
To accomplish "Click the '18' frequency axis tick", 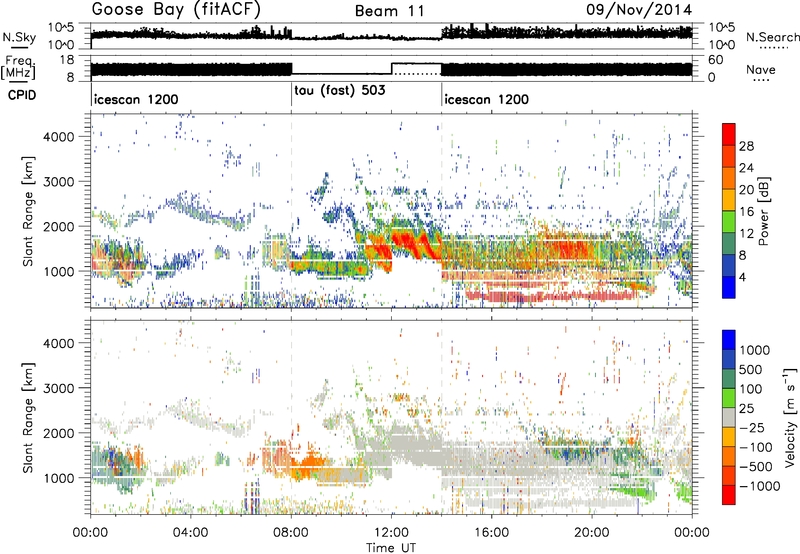I will click(x=67, y=60).
